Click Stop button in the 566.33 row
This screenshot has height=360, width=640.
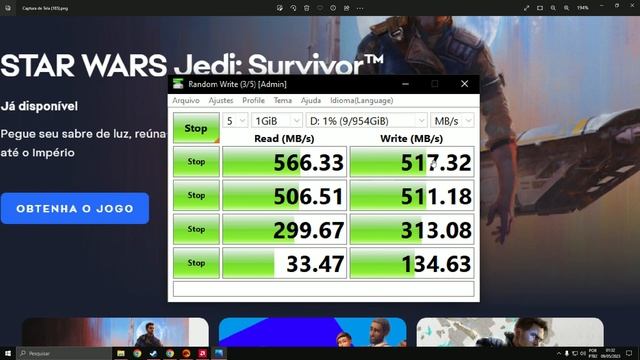tap(196, 162)
